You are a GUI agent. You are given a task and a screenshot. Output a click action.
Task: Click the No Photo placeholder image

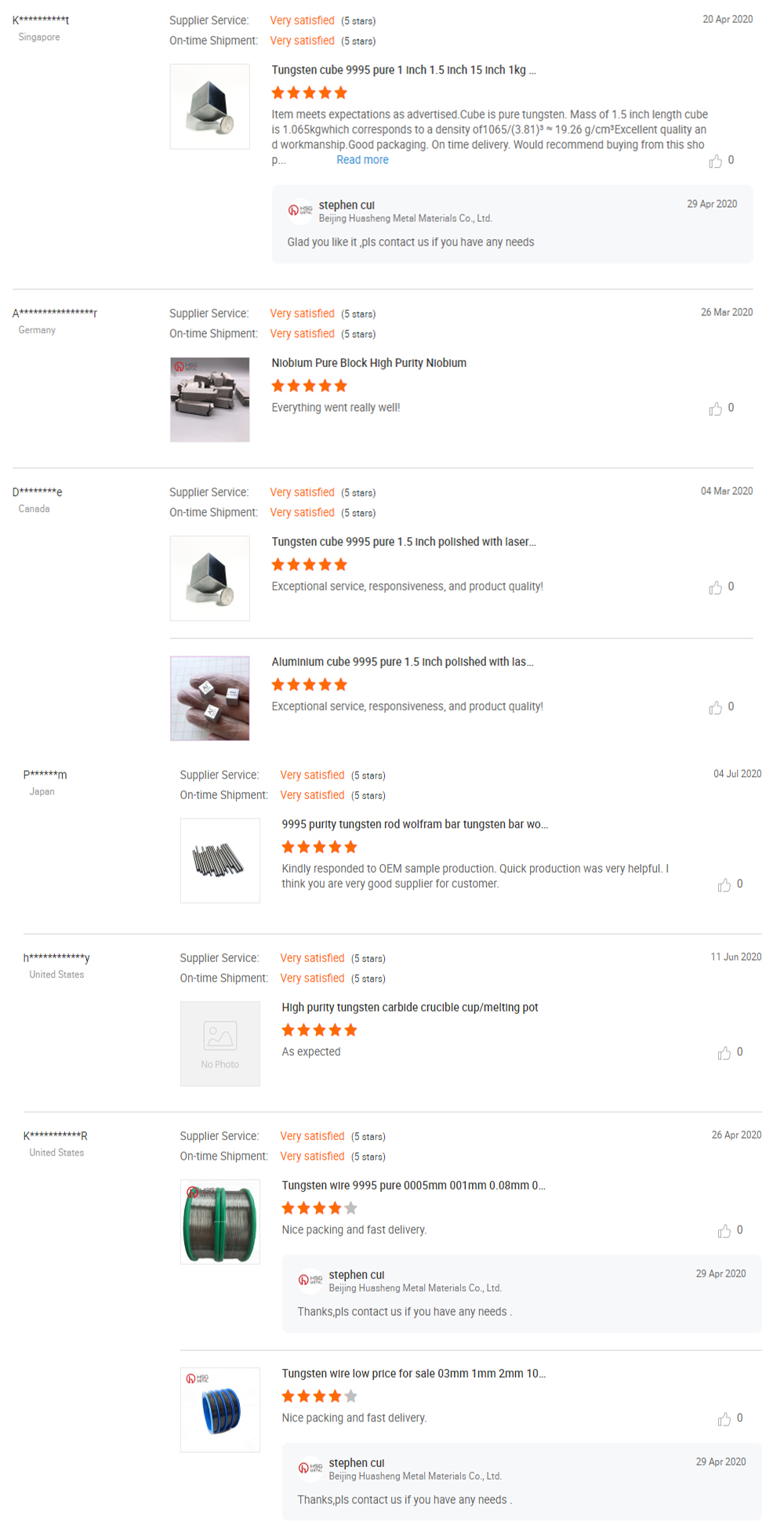220,1044
